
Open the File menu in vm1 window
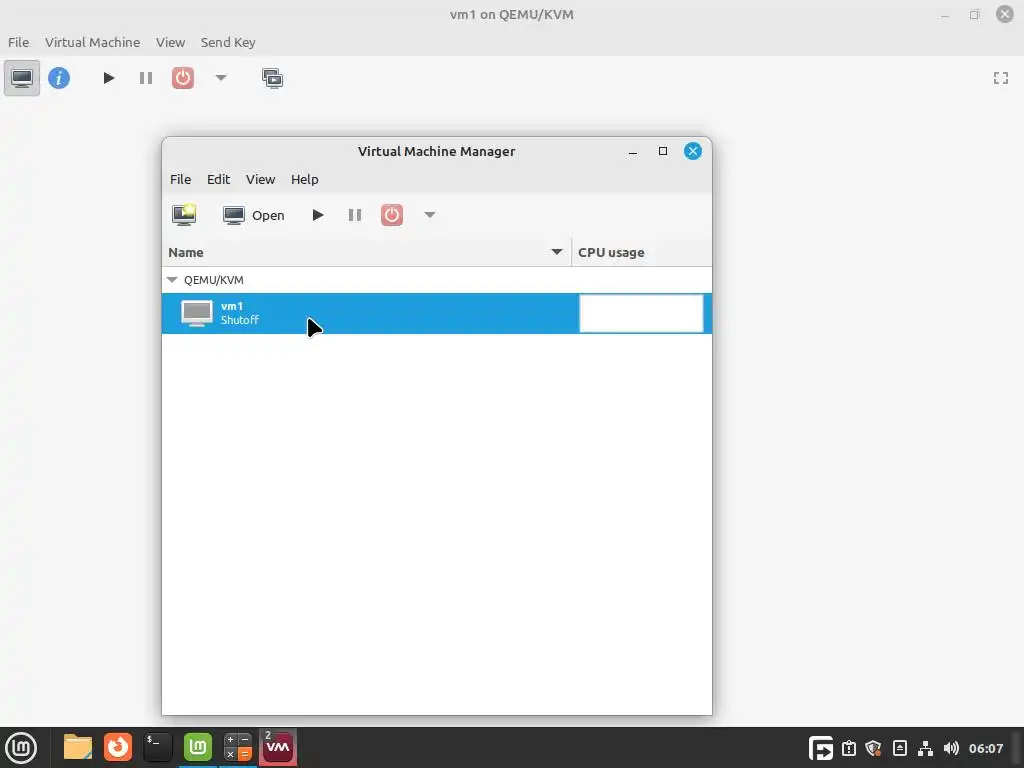[18, 42]
